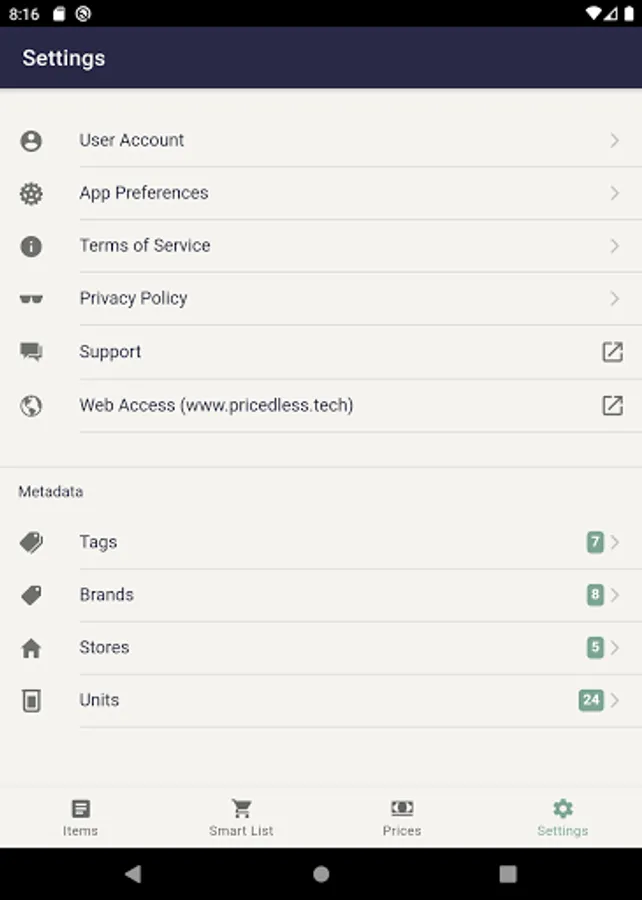Open the Privacy Policy entry
This screenshot has width=642, height=900.
point(133,298)
